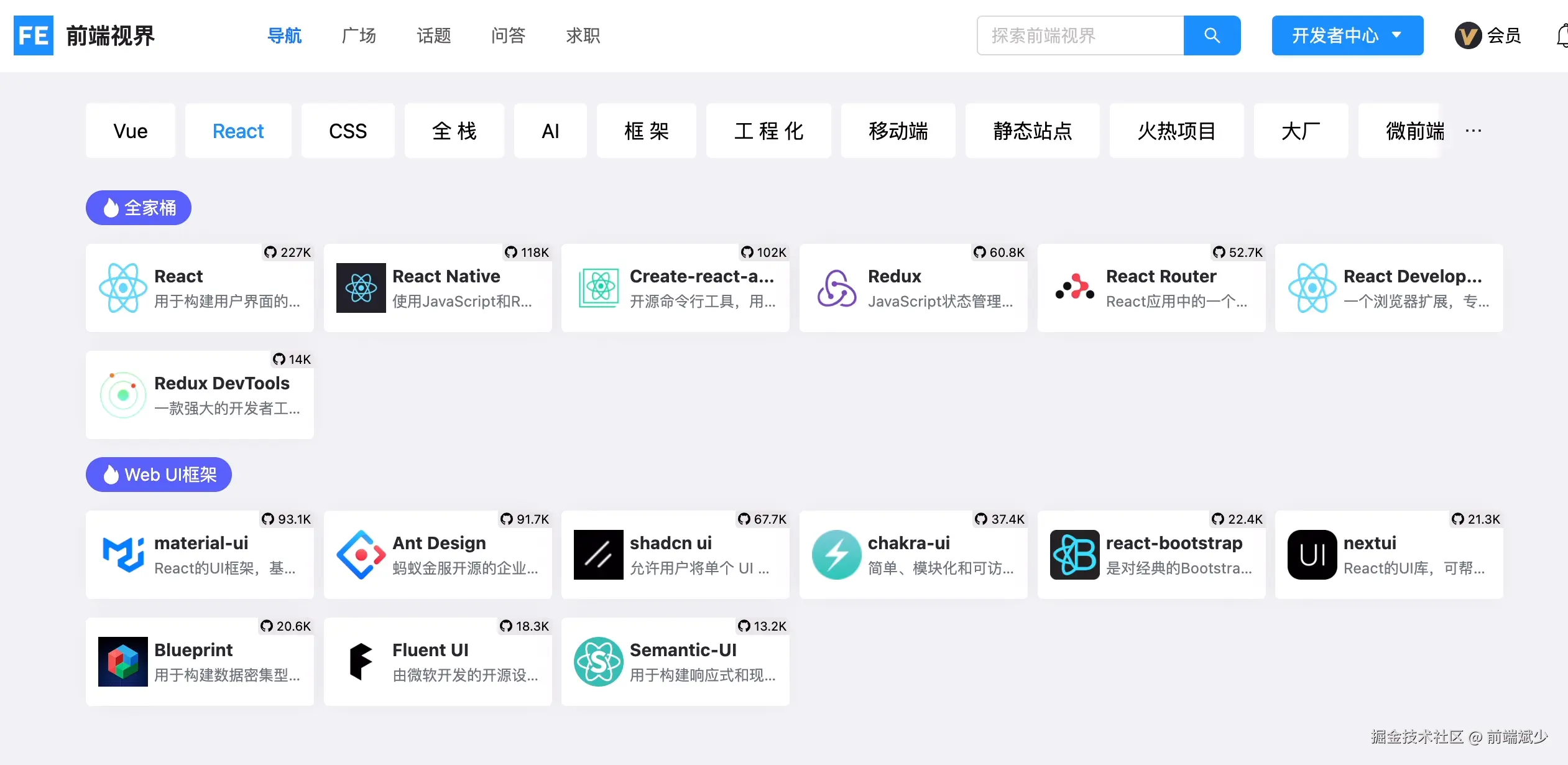1568x765 pixels.
Task: Click the 前端视界 site title
Action: 111,35
